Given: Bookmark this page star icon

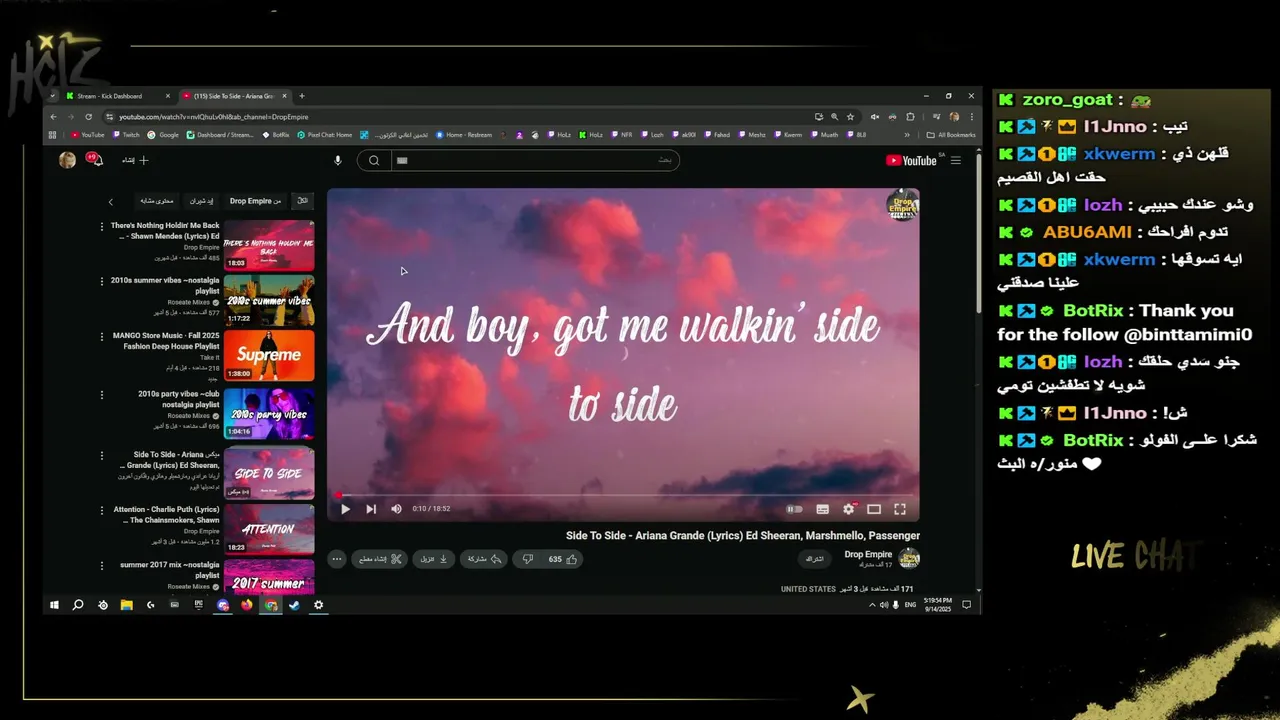Looking at the screenshot, I should [850, 116].
